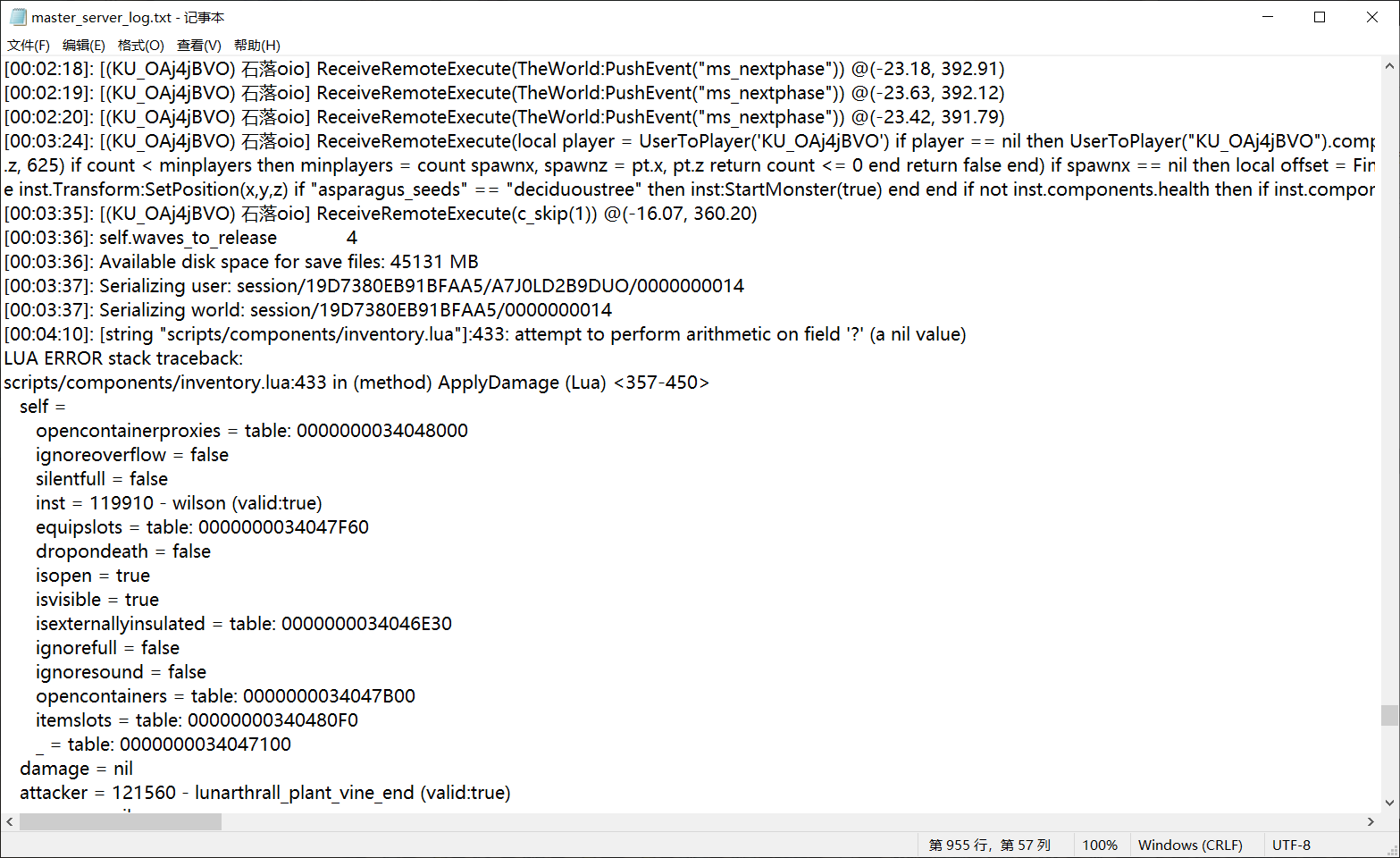Minimize the Notepad window
Image resolution: width=1400 pixels, height=858 pixels.
click(1268, 17)
